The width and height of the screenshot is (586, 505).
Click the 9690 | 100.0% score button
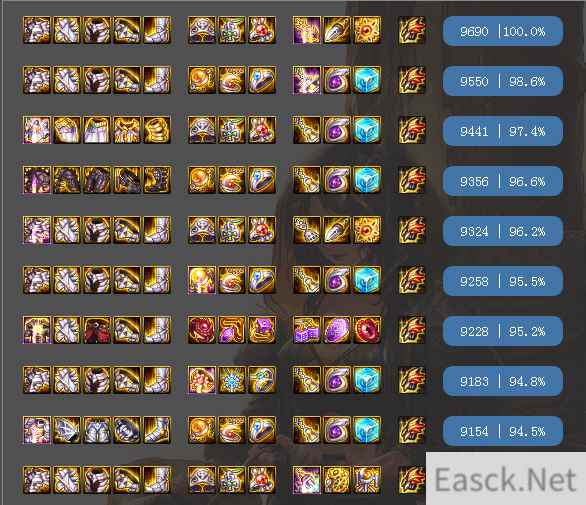503,31
